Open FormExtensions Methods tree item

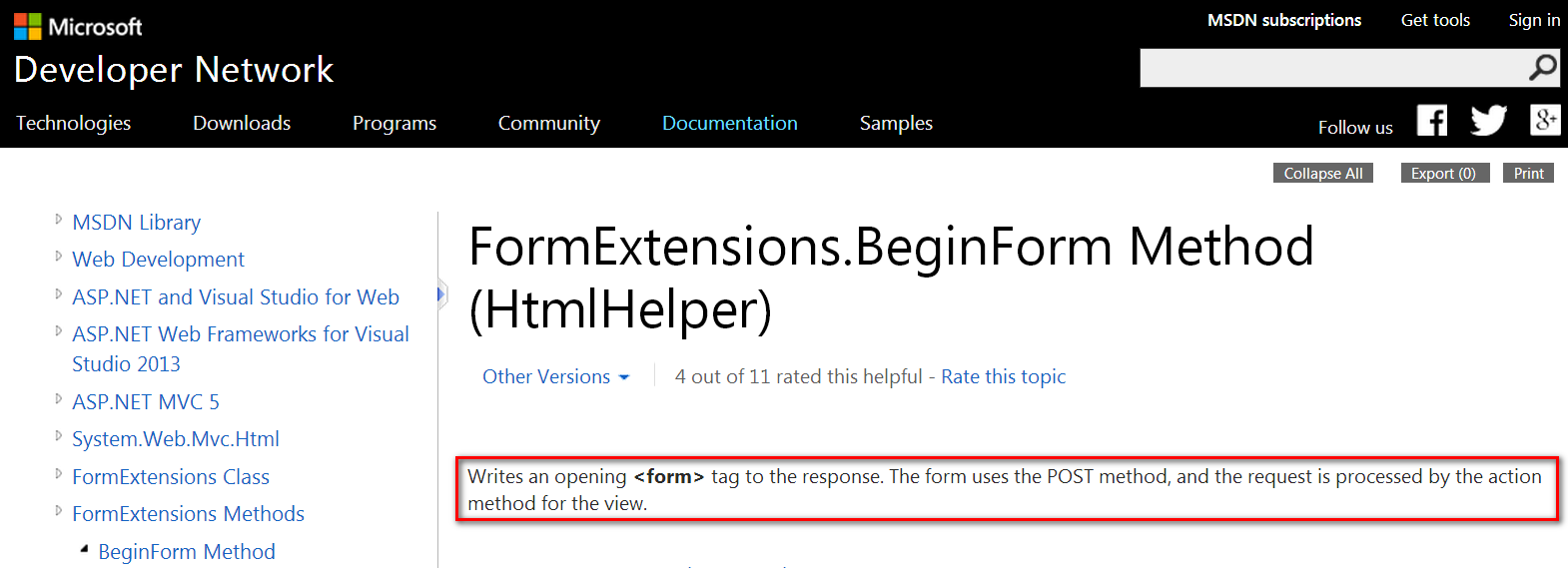188,514
